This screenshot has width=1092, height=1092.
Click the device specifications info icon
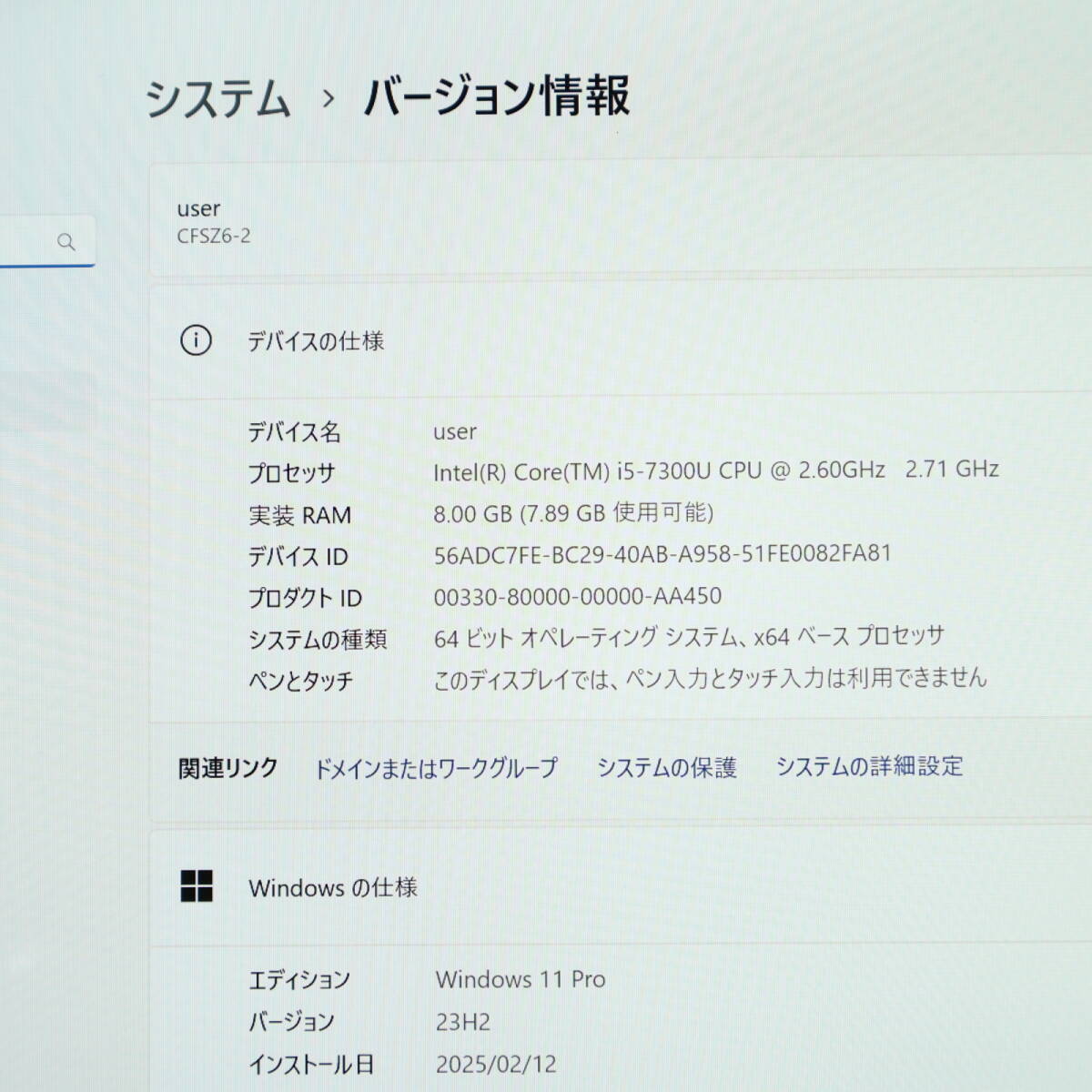196,340
